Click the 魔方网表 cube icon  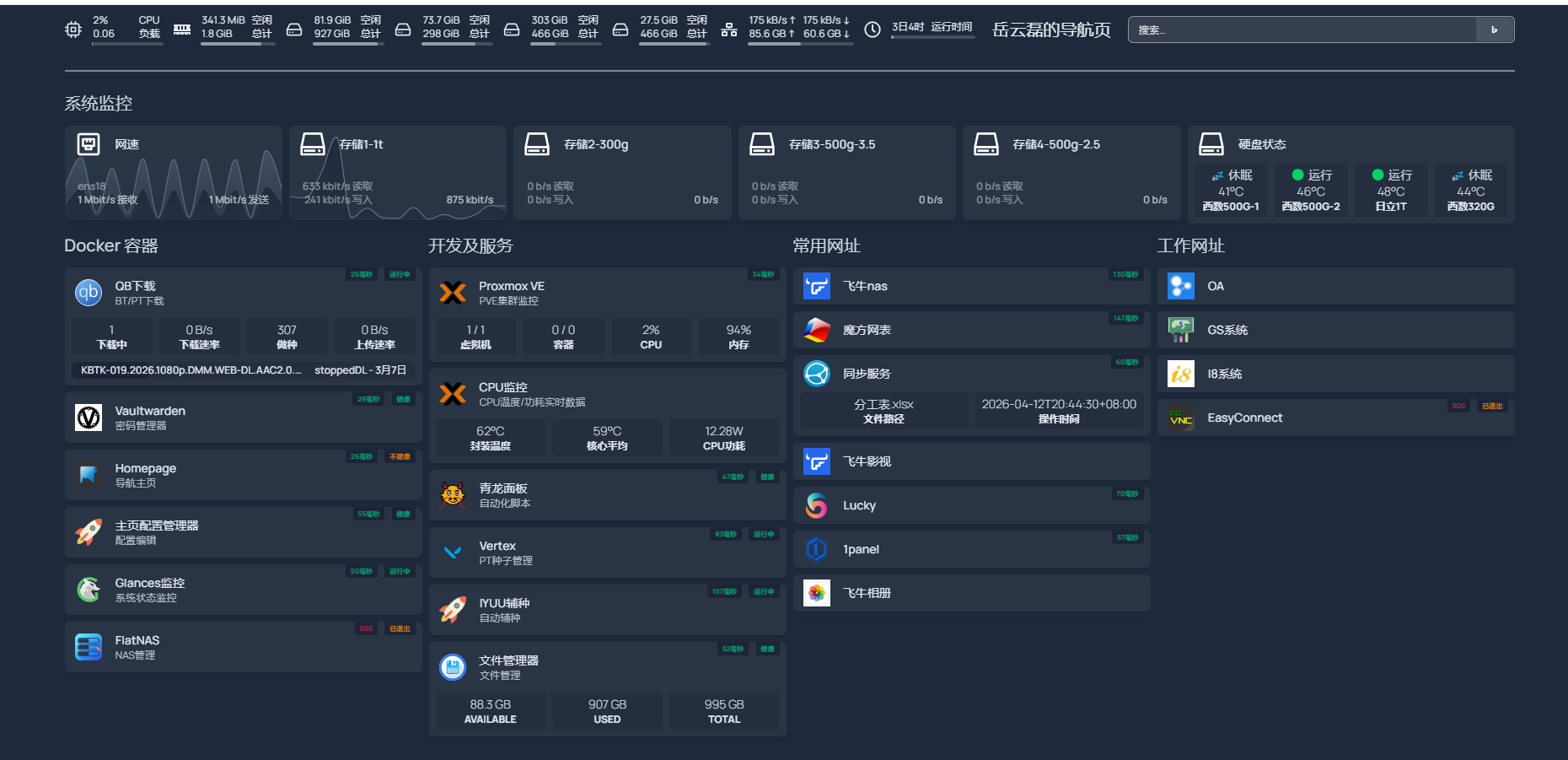(x=817, y=330)
